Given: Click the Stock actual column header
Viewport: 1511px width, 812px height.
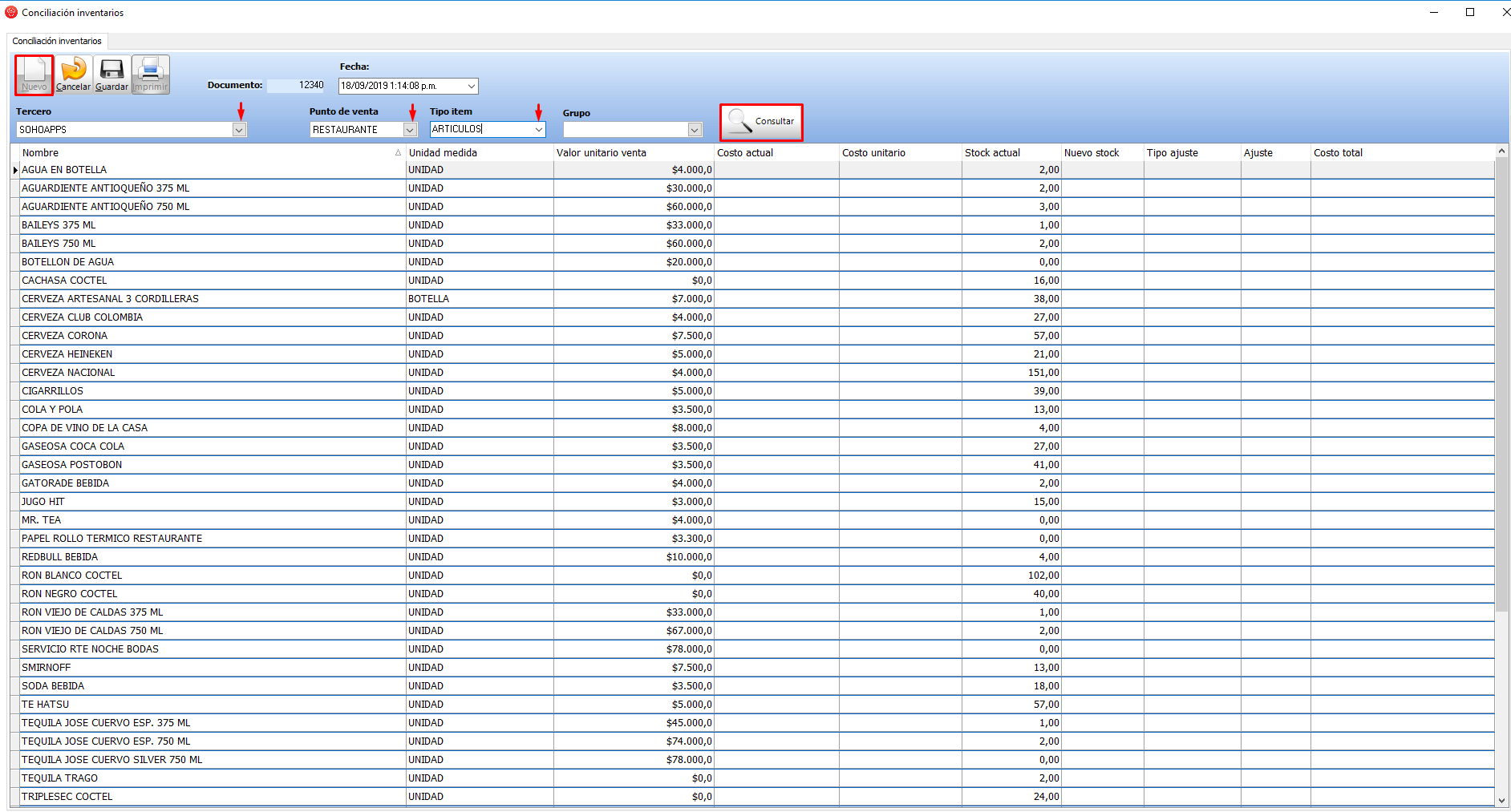Looking at the screenshot, I should (x=1009, y=152).
